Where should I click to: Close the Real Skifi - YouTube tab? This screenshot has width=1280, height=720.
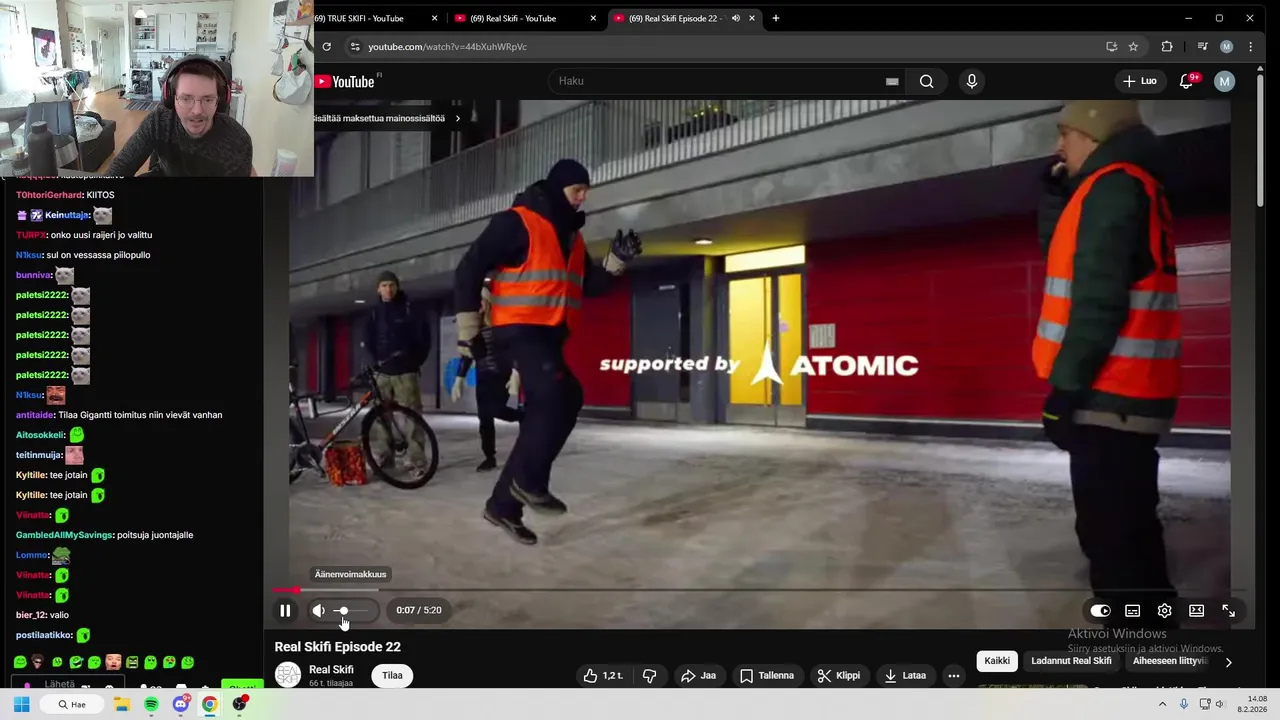click(593, 18)
